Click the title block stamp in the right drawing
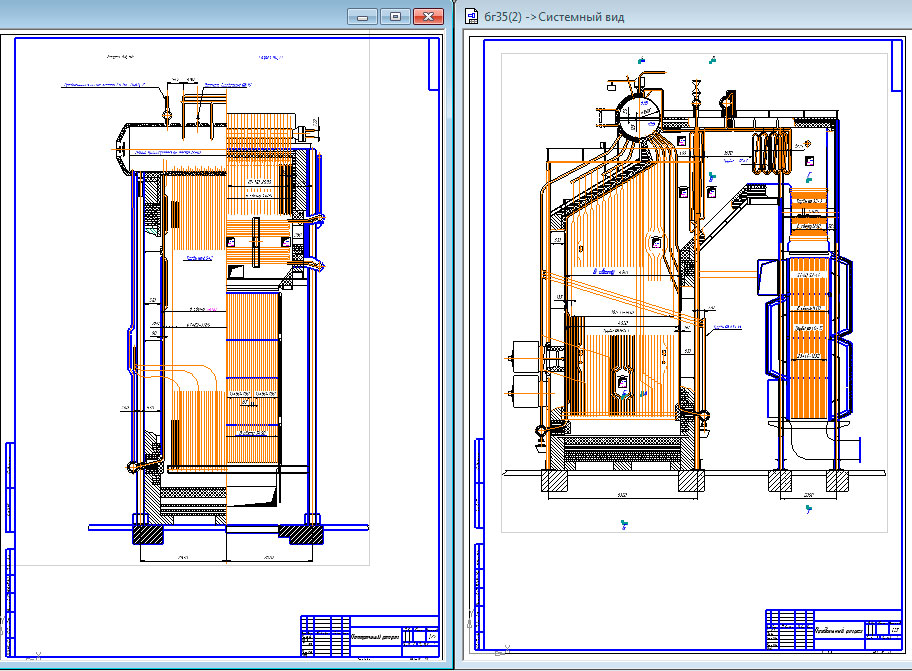 coord(833,630)
